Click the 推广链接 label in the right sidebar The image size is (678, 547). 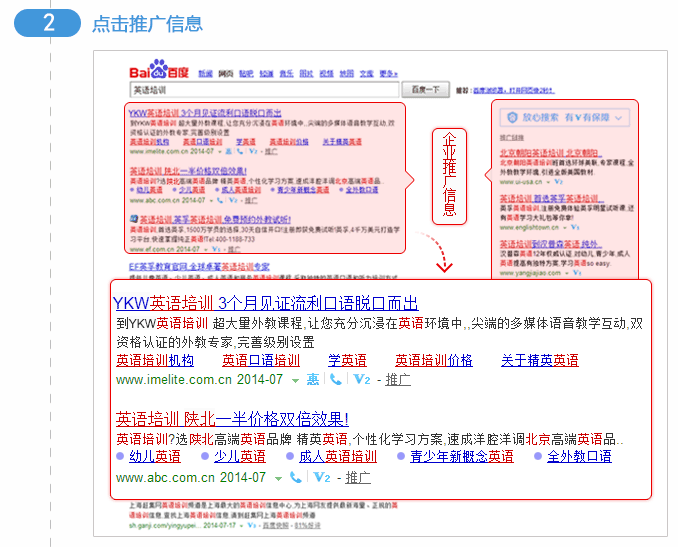click(x=512, y=138)
